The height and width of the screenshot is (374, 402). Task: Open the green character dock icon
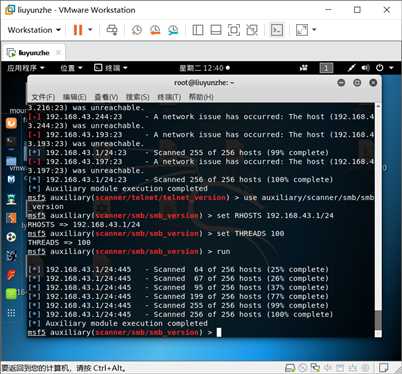(11, 199)
